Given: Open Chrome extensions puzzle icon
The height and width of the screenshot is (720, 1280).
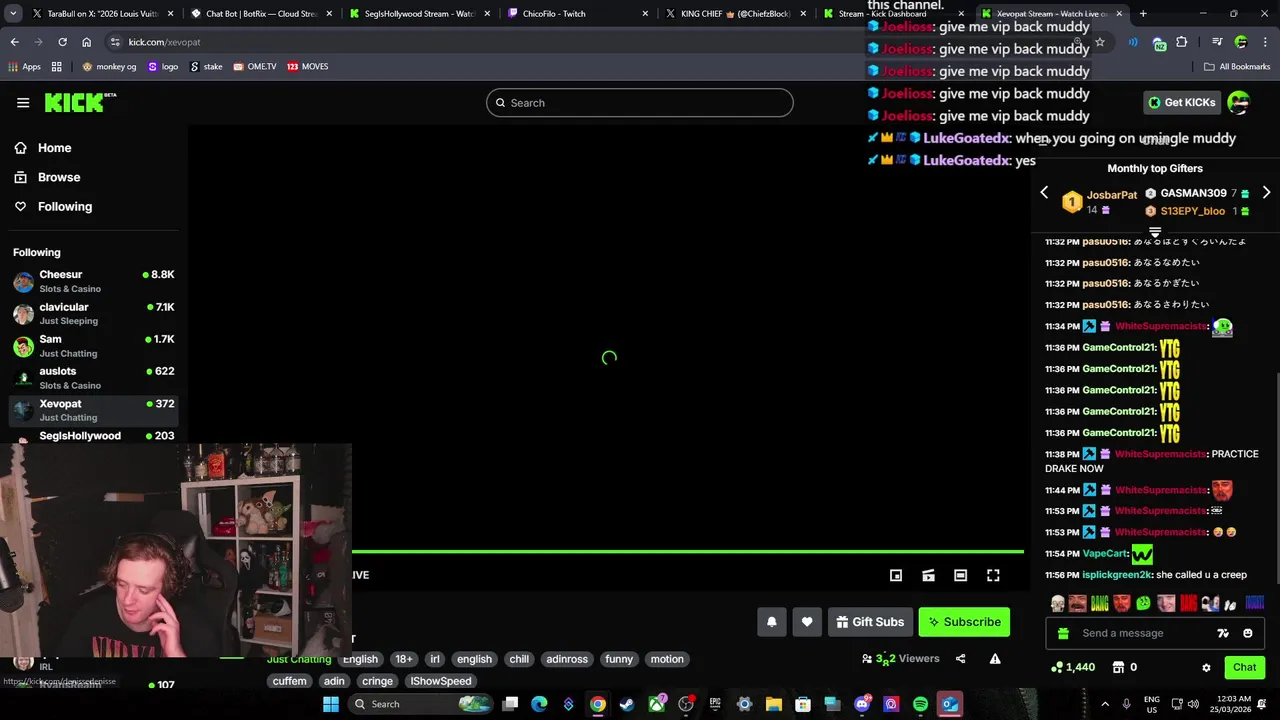Looking at the screenshot, I should 1182,42.
